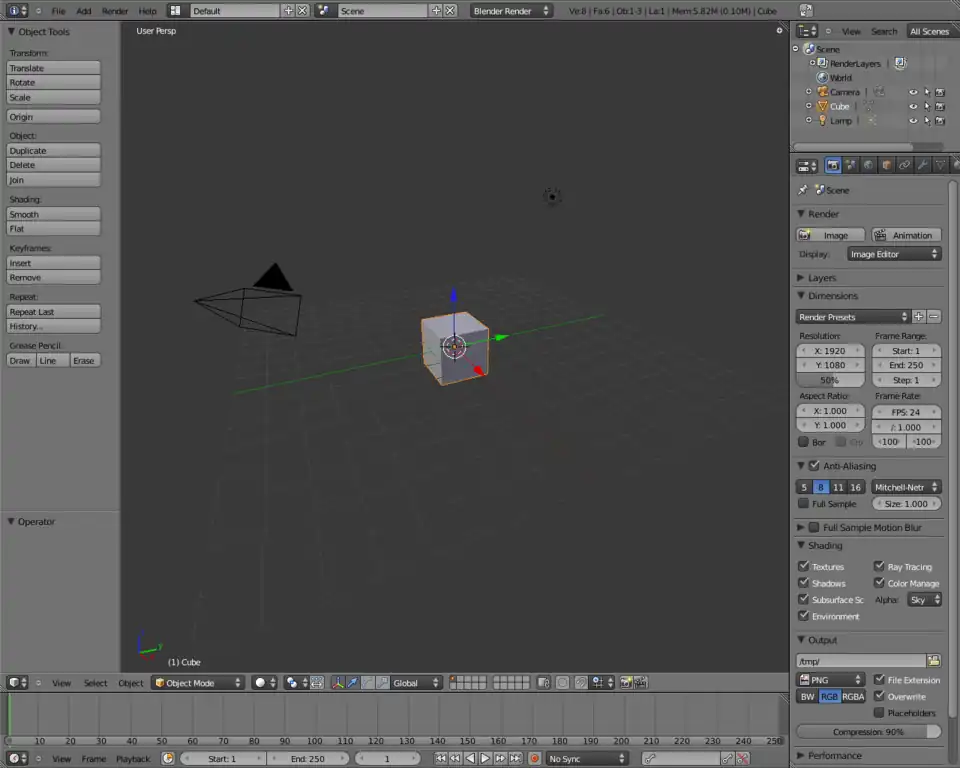Adjust the Compression 90% slider
This screenshot has width=960, height=768.
click(868, 732)
